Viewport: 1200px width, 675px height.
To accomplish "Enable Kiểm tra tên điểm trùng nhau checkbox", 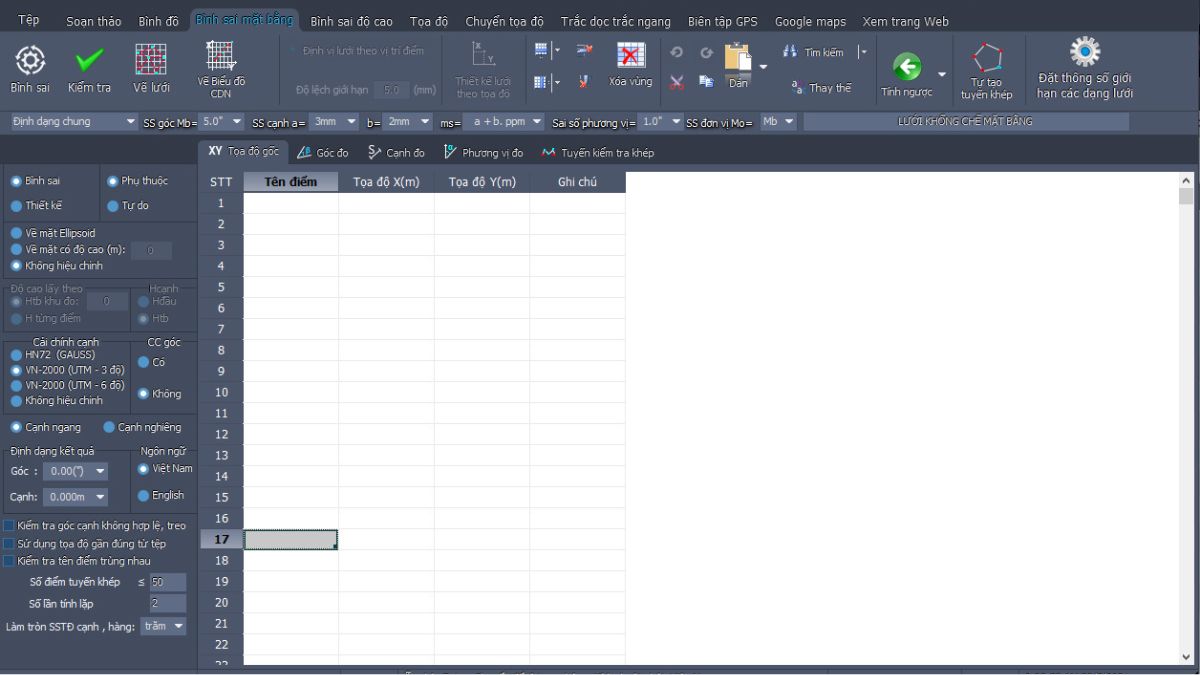I will pos(9,561).
